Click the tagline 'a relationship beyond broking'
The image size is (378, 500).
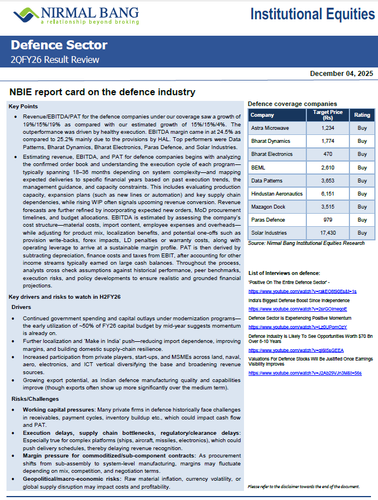tap(90, 22)
